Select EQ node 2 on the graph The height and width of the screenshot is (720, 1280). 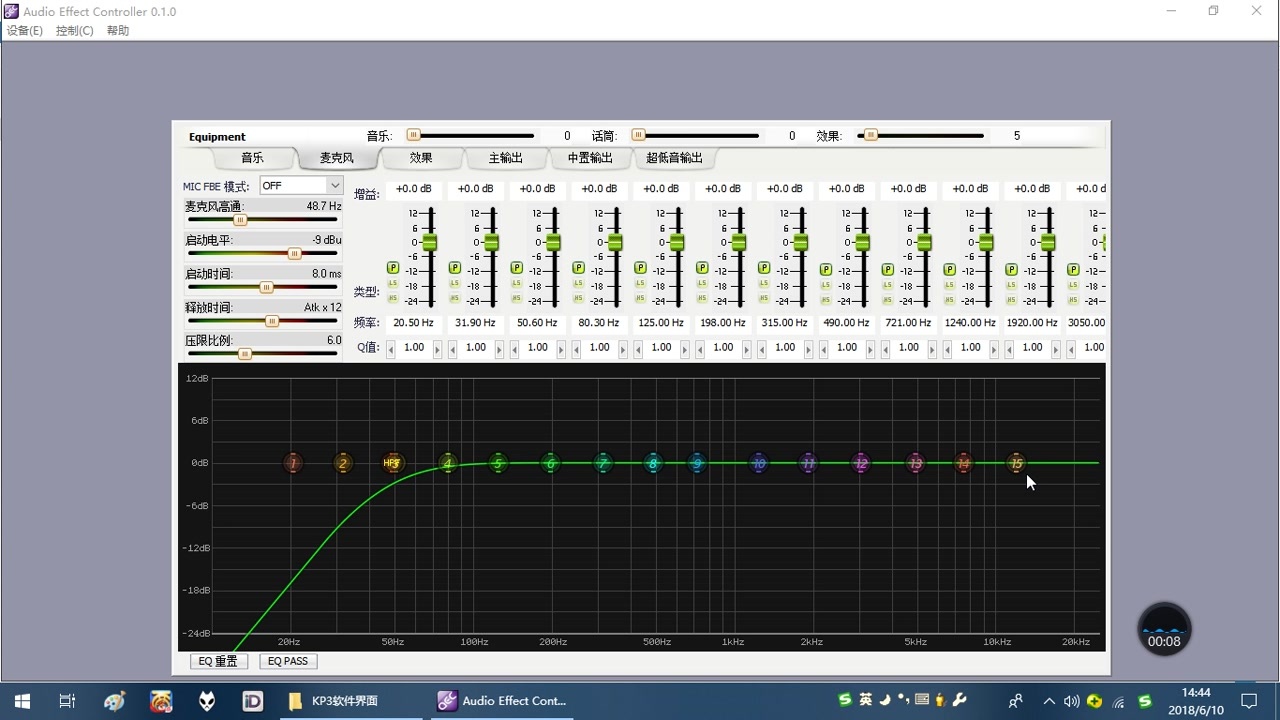(343, 463)
